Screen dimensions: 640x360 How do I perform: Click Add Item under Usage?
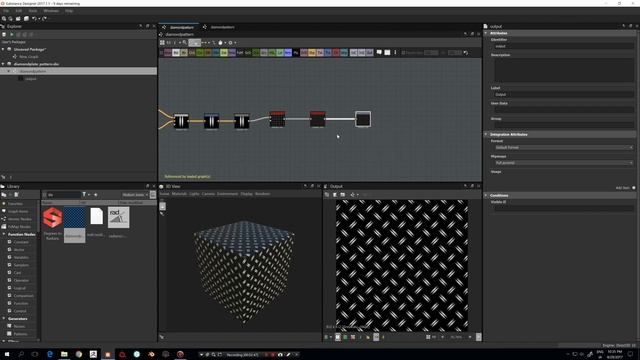[626, 188]
